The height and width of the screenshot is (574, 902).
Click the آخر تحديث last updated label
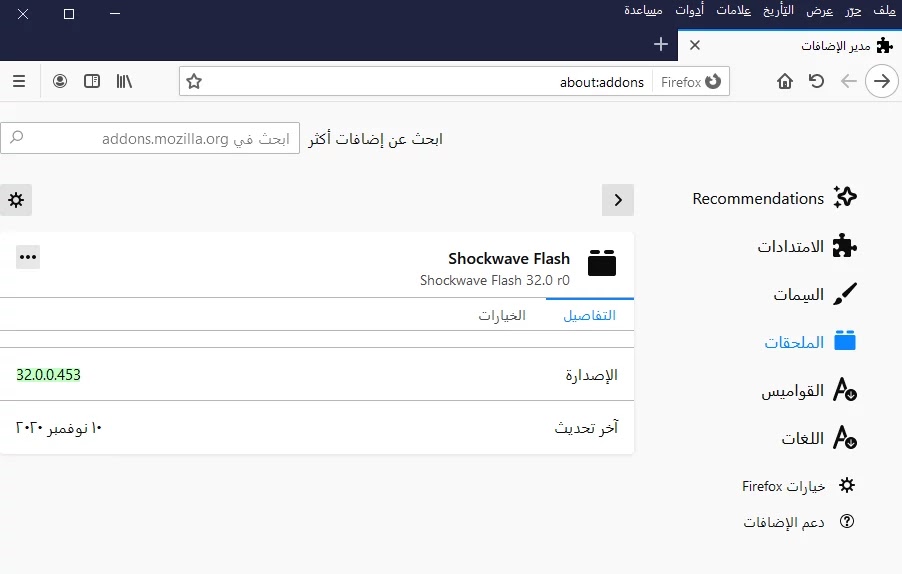click(586, 428)
